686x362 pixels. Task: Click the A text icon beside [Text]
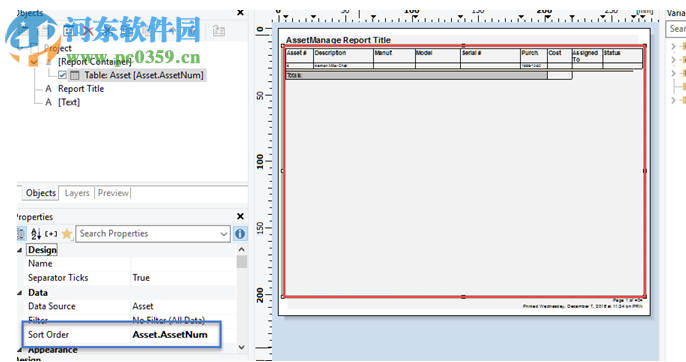point(49,102)
